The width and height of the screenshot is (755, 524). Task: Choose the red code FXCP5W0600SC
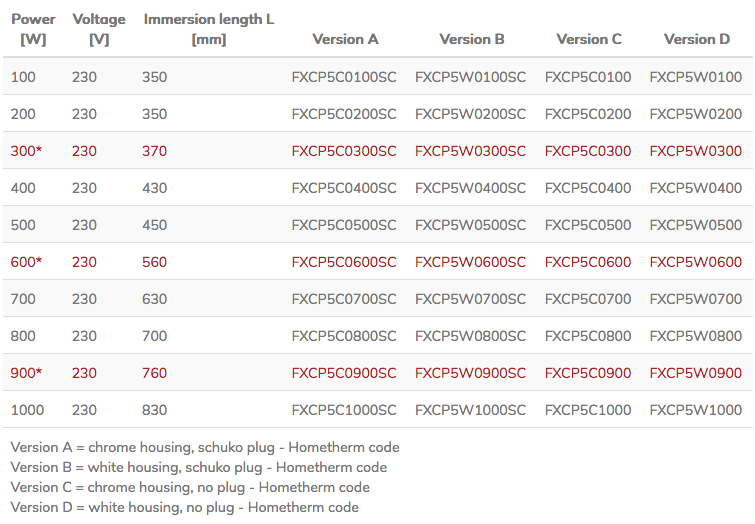(470, 262)
